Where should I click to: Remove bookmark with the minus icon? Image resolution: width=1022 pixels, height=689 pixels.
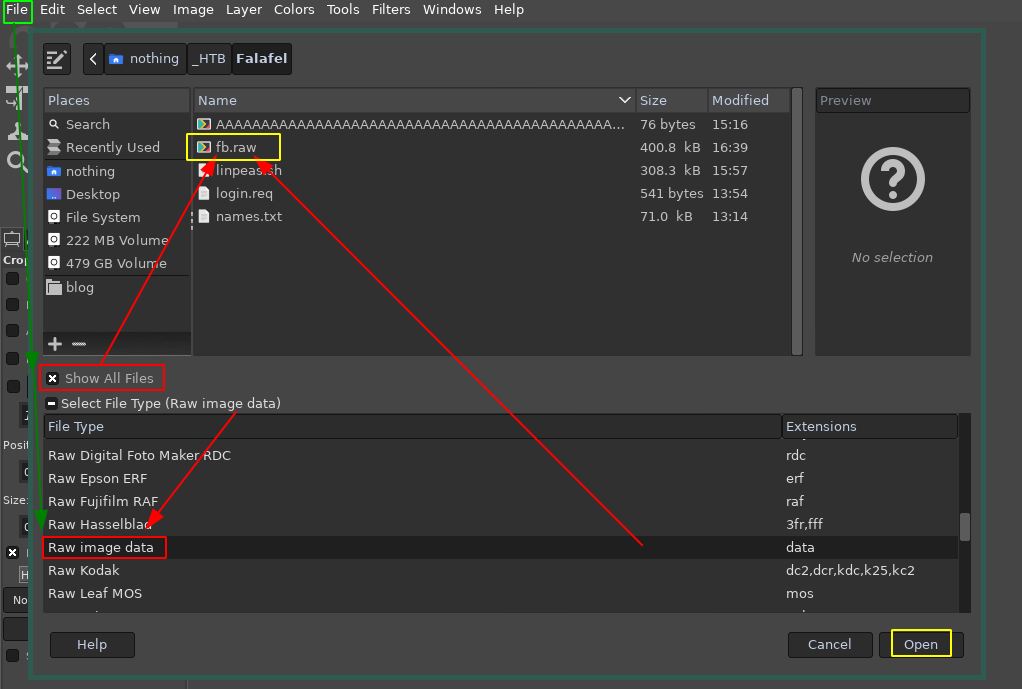coord(79,344)
